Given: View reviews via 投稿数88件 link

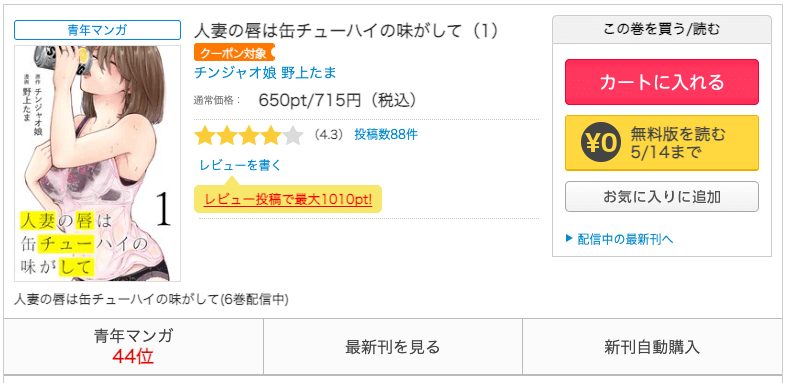Looking at the screenshot, I should click(x=385, y=135).
